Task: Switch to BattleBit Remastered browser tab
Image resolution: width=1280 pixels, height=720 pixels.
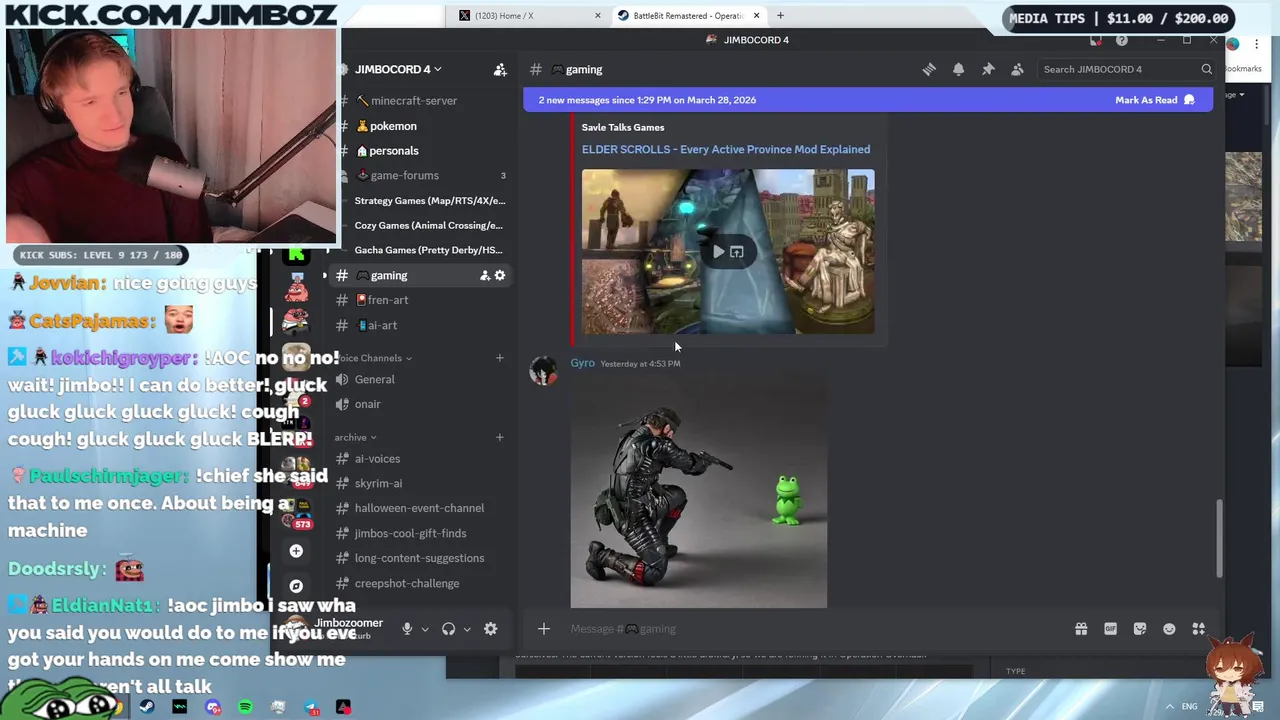Action: tap(688, 15)
